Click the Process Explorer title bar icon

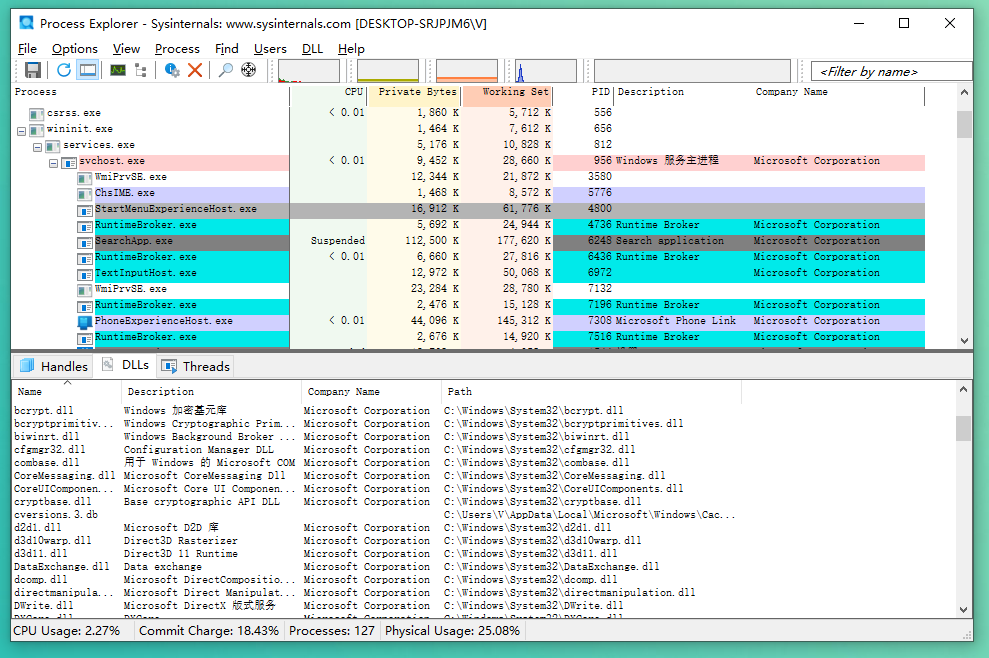point(26,23)
